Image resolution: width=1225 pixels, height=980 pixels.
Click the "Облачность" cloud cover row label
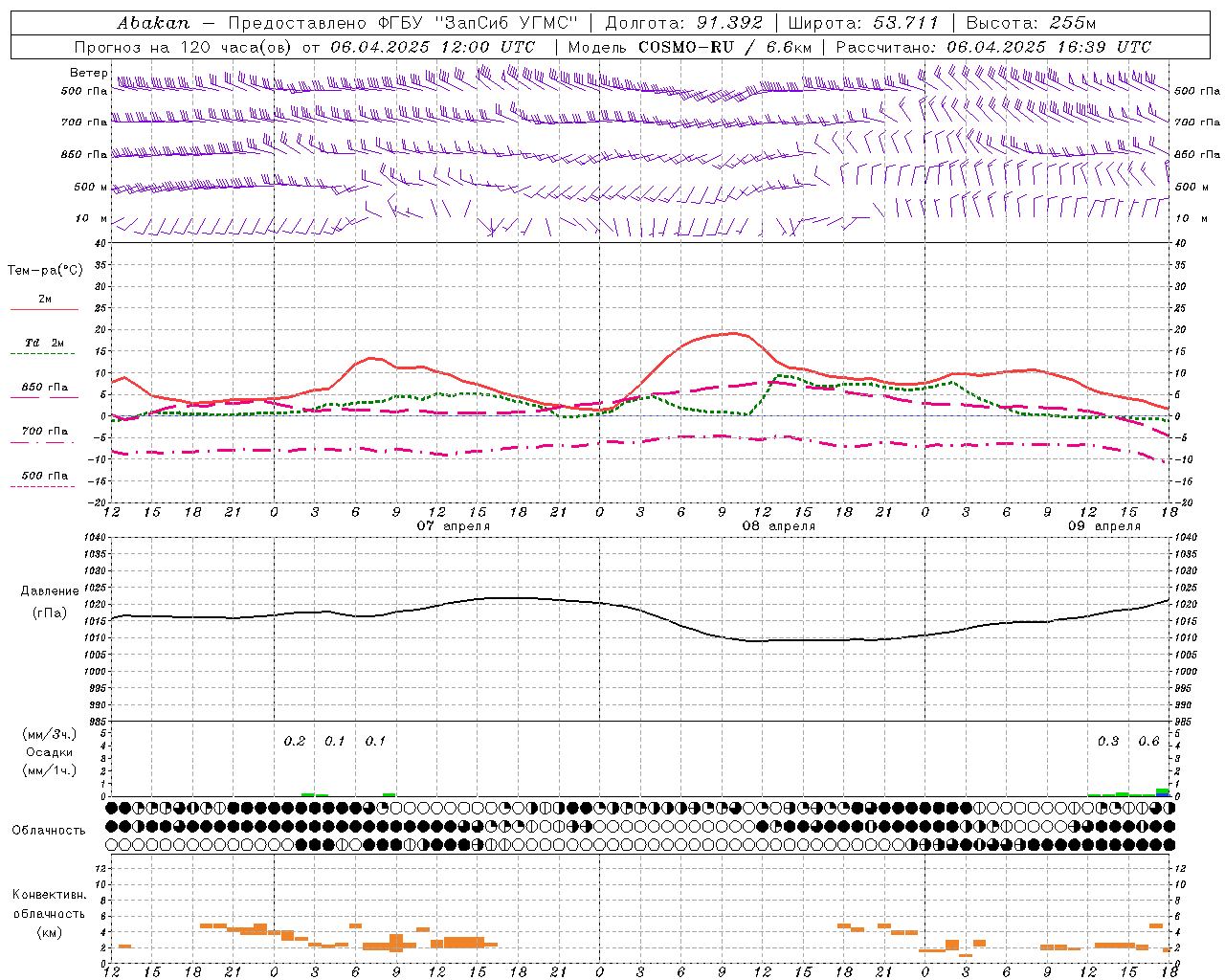click(49, 831)
